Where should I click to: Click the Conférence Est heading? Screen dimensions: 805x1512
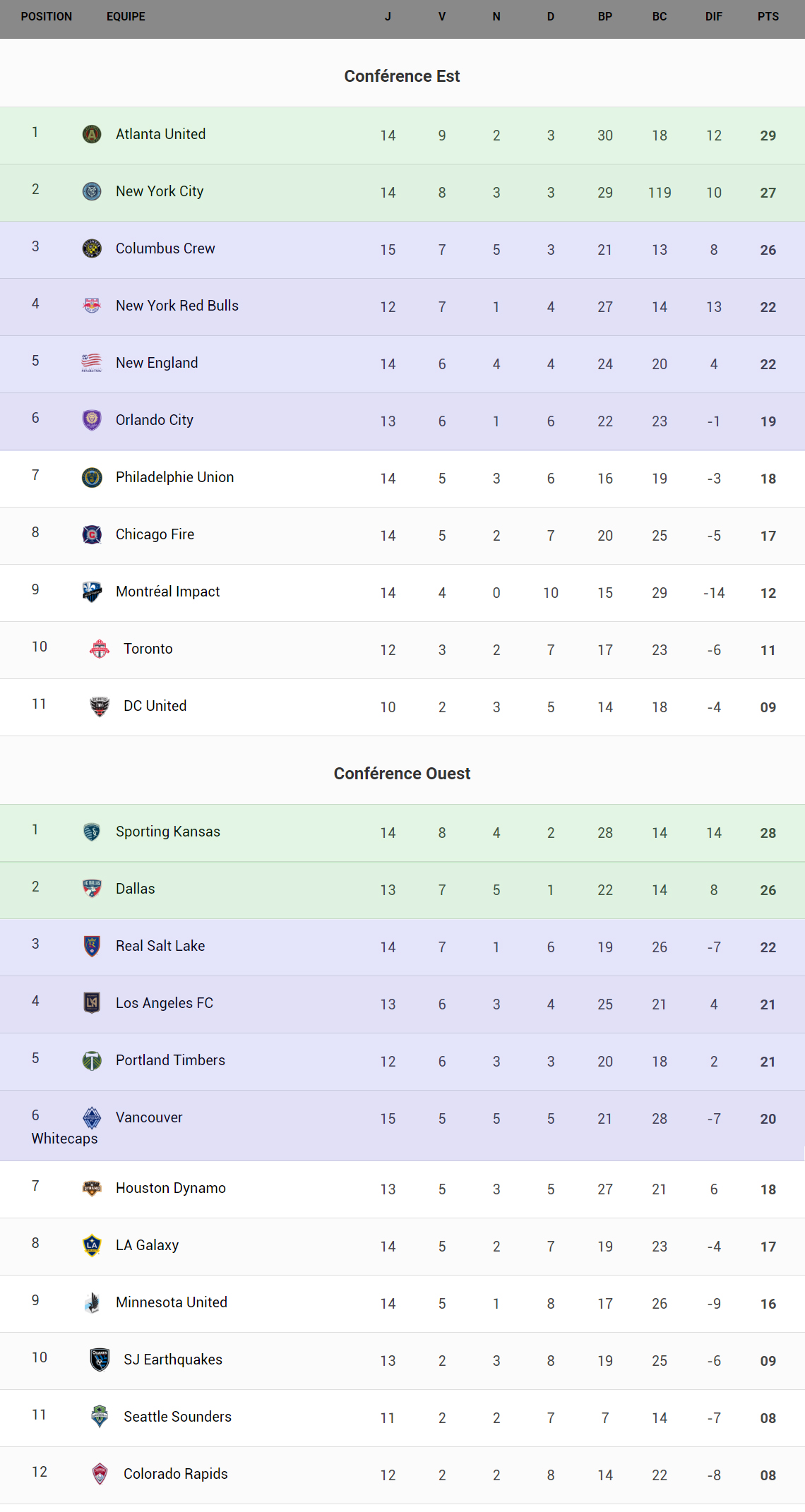(x=402, y=76)
